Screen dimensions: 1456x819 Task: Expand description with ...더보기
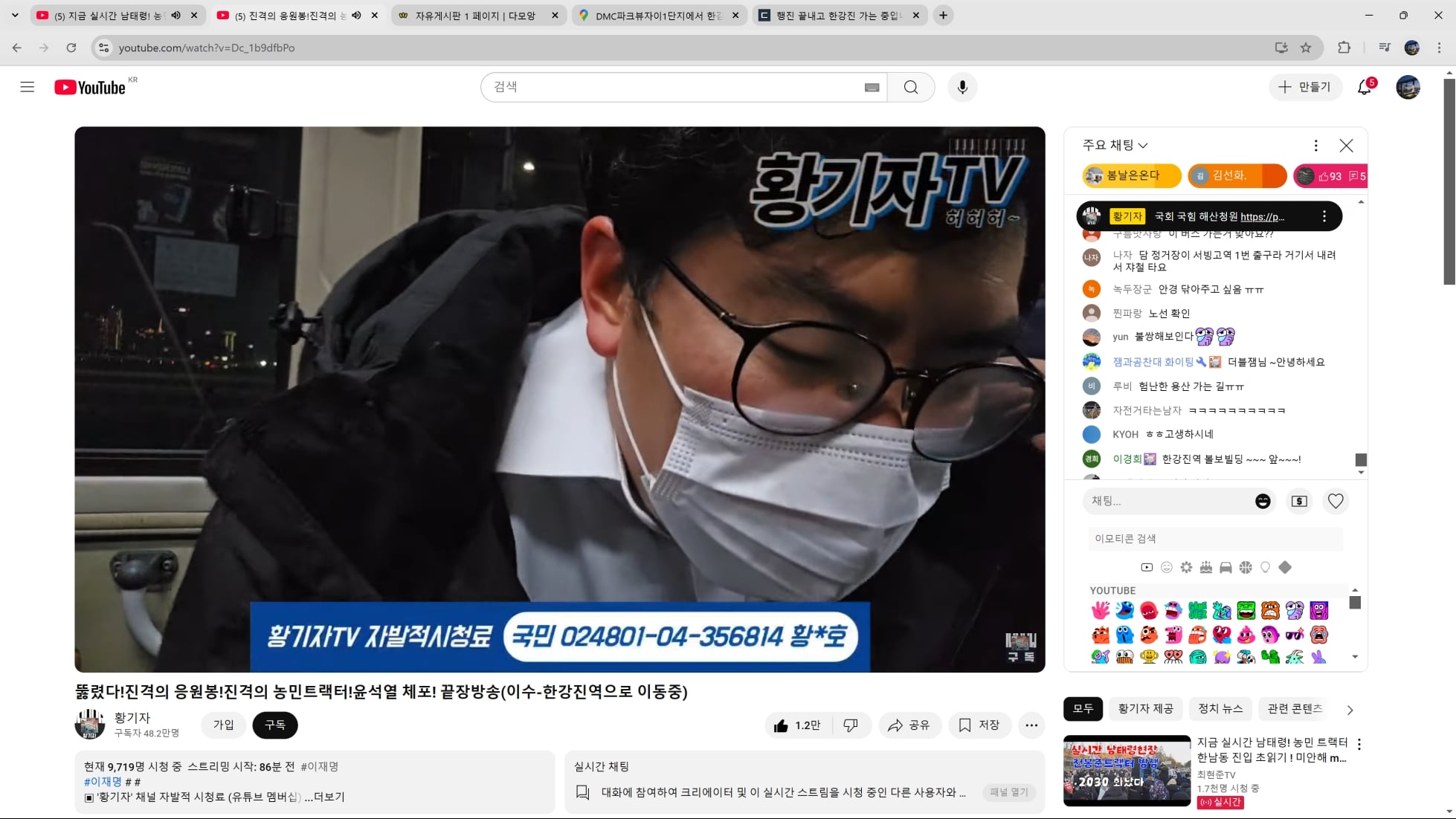[325, 797]
